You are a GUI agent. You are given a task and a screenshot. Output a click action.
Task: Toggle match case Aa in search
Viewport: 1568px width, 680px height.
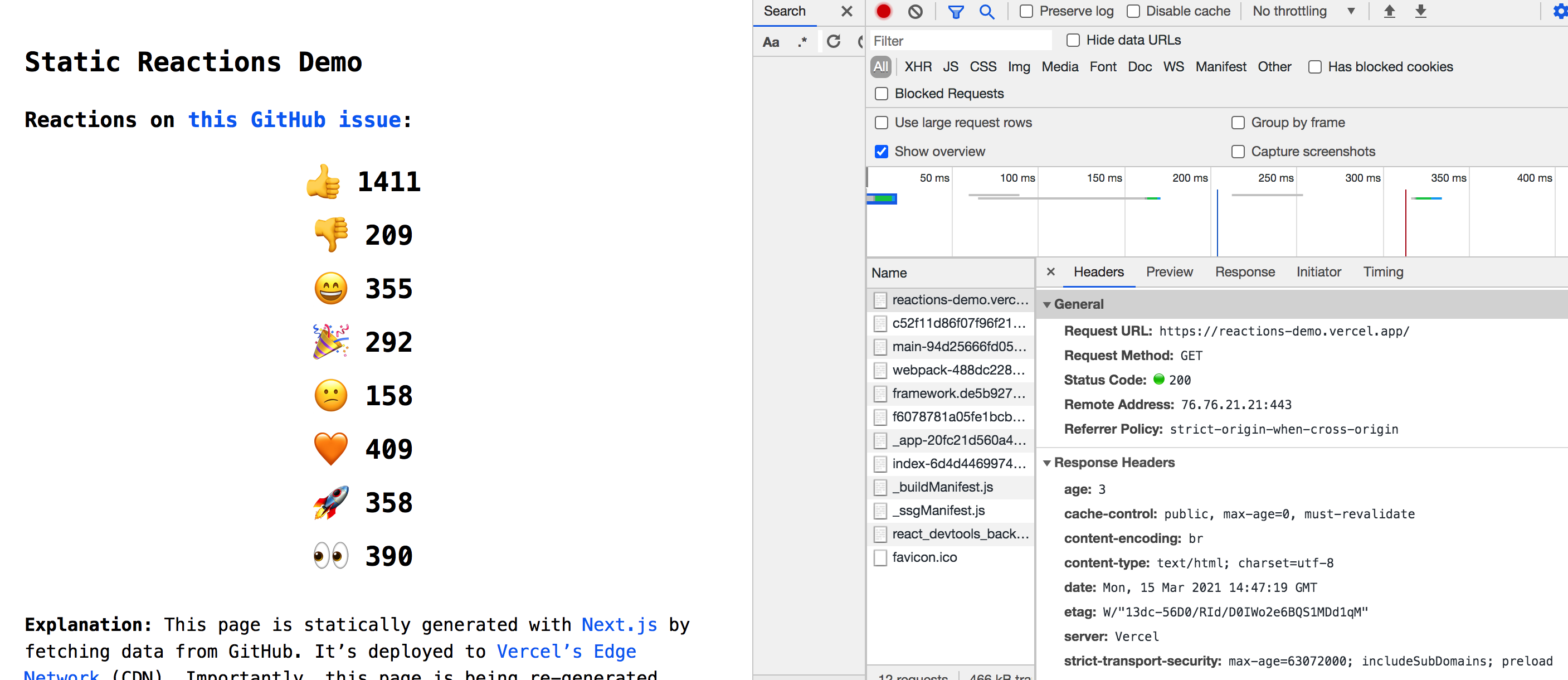tap(771, 41)
